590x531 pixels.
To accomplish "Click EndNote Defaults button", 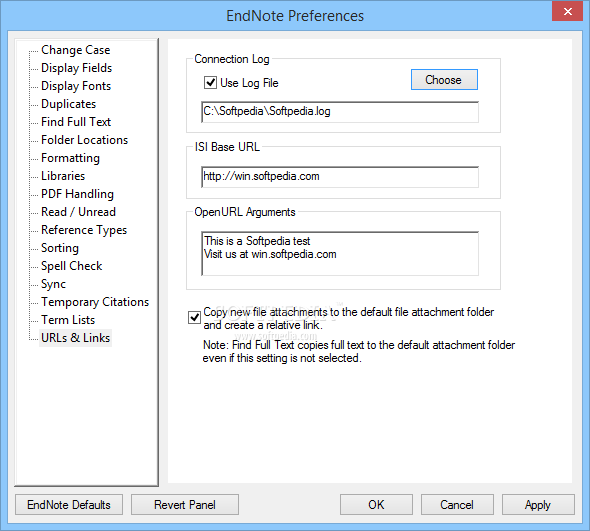I will [69, 505].
